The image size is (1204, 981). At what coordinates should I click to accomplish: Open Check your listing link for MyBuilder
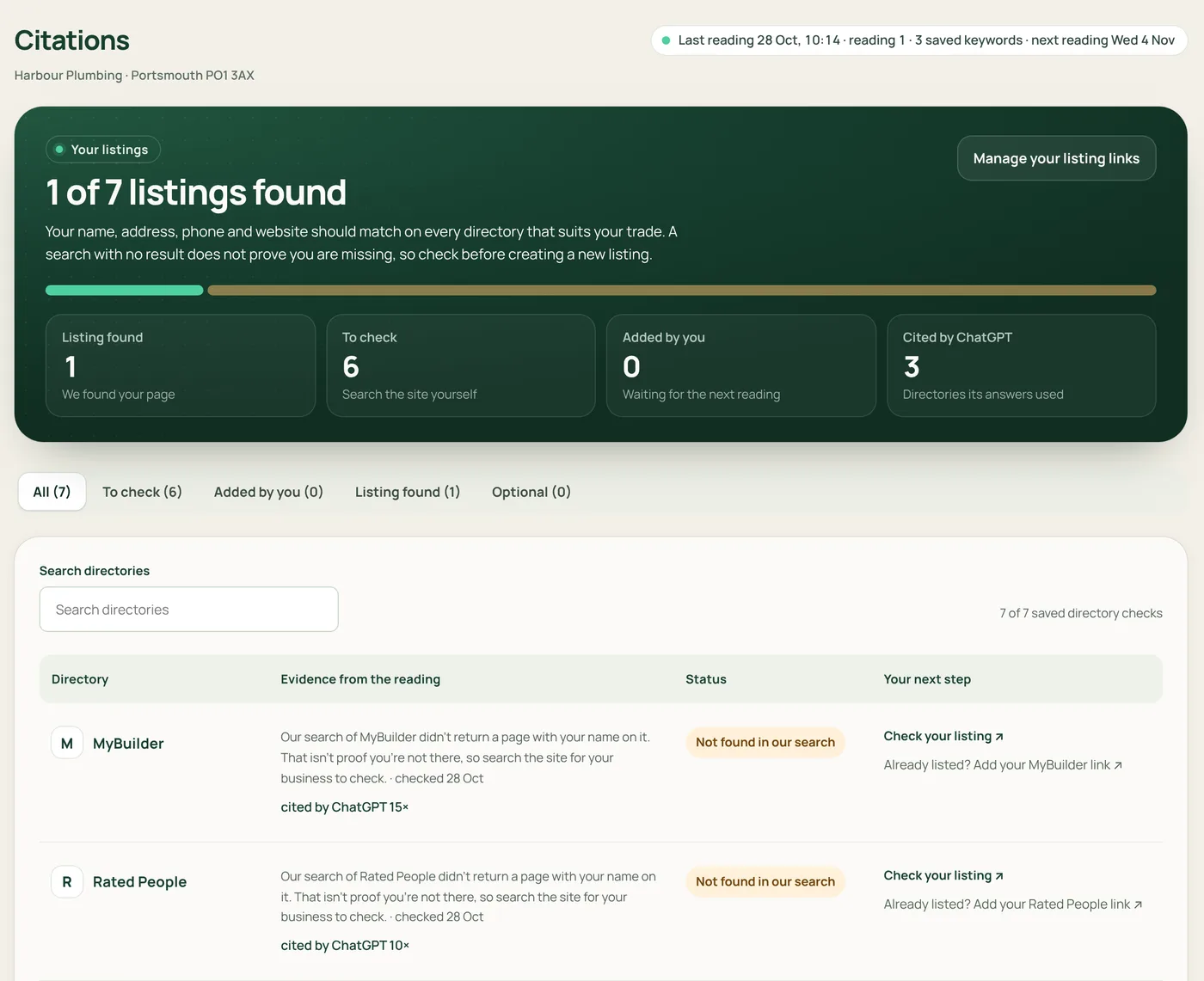(943, 736)
